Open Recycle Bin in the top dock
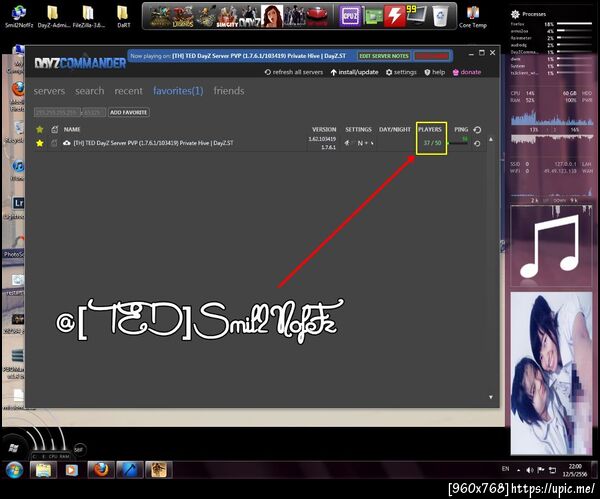 click(440, 16)
